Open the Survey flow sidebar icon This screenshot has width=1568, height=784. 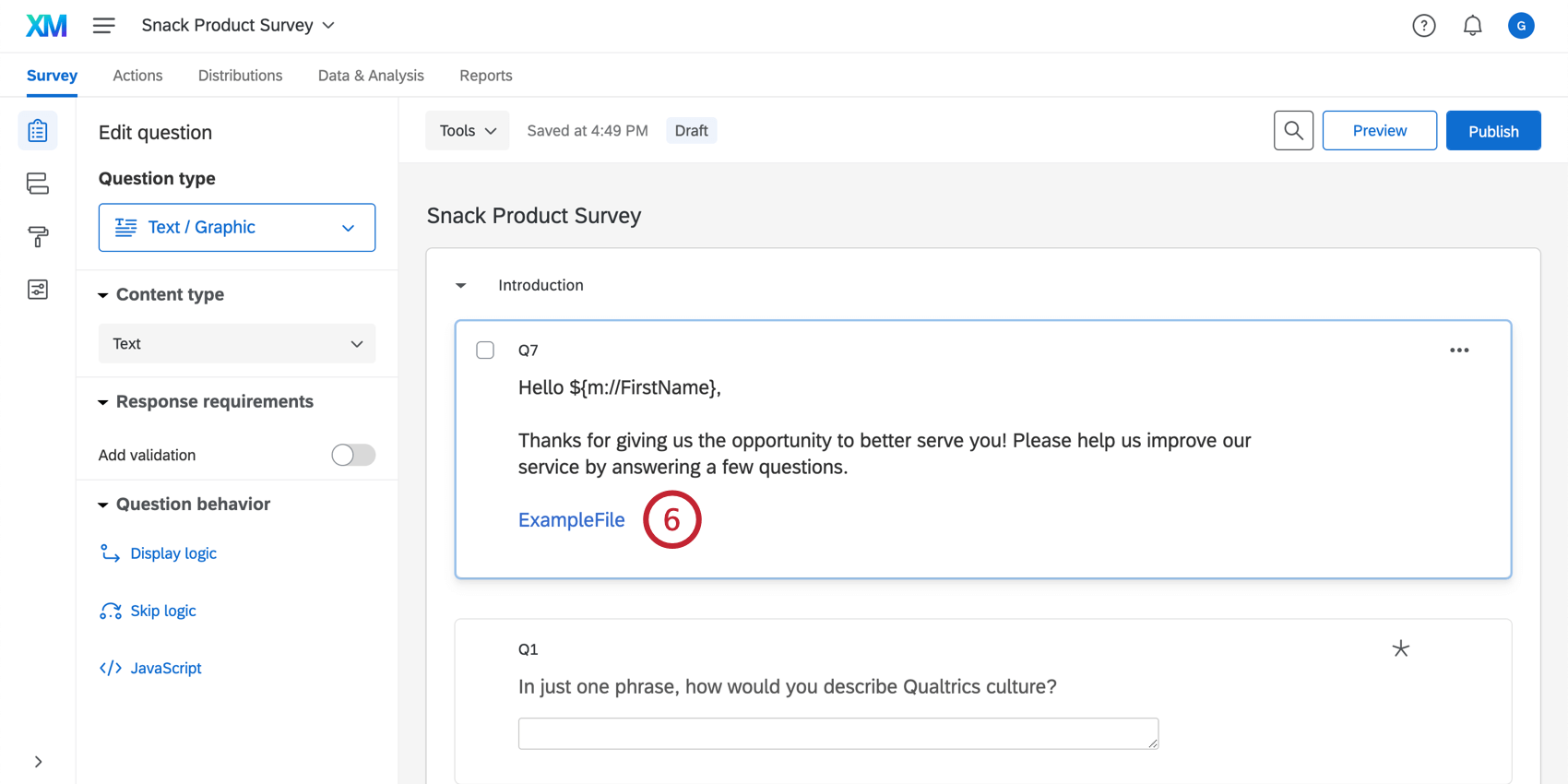pos(38,184)
